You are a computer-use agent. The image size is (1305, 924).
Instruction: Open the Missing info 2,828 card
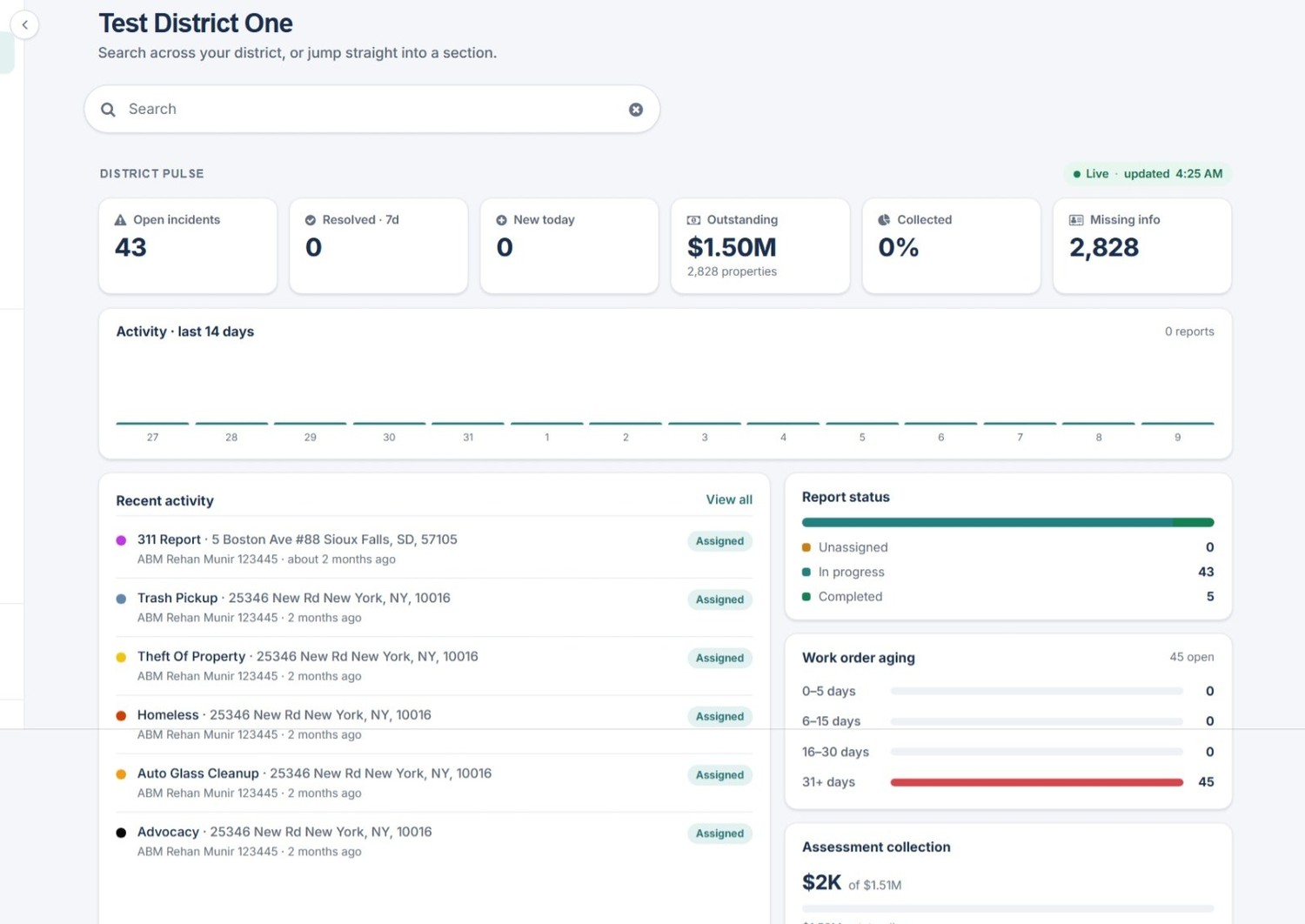1142,246
